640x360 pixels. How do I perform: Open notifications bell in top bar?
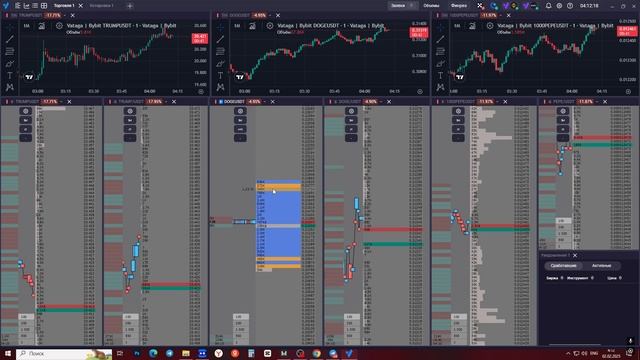pyautogui.click(x=549, y=6)
